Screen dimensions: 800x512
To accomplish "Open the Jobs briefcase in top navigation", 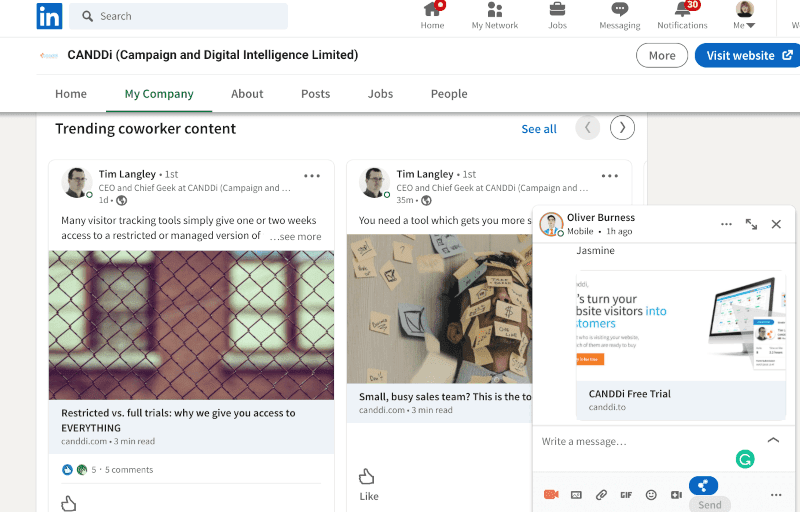I will 557,16.
